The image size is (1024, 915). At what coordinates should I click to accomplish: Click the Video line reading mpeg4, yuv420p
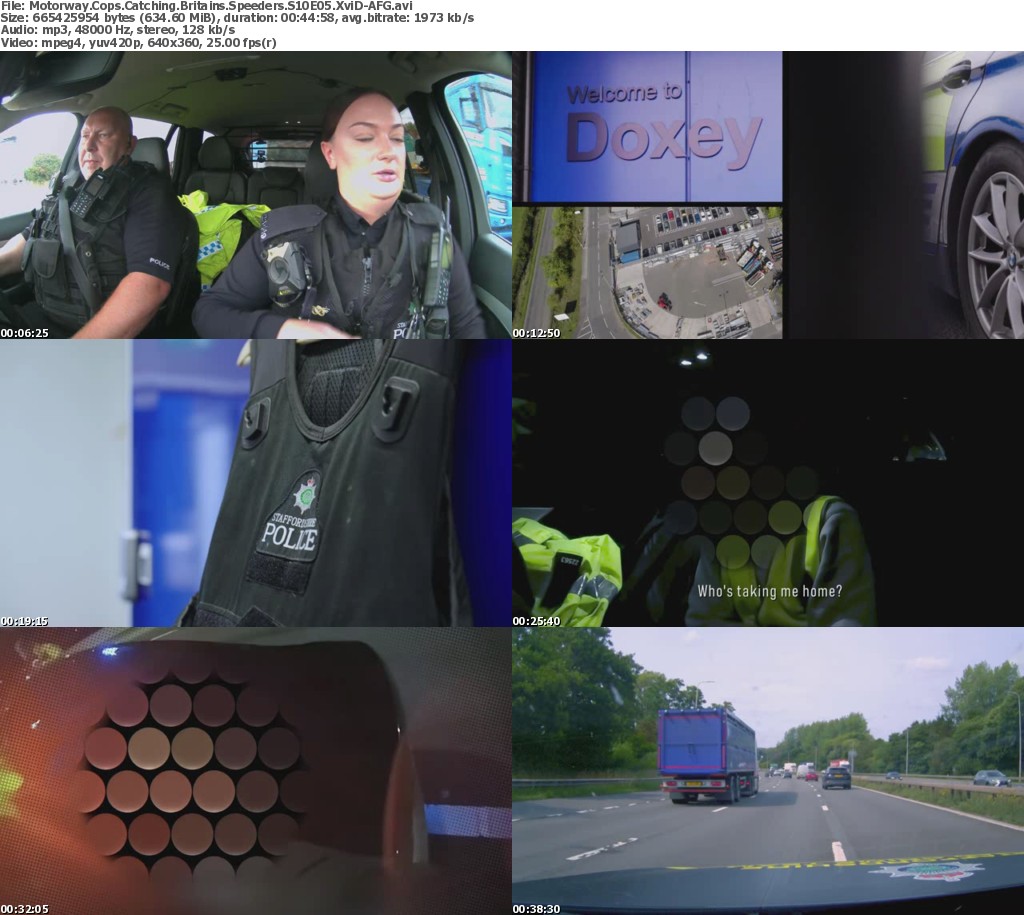138,42
